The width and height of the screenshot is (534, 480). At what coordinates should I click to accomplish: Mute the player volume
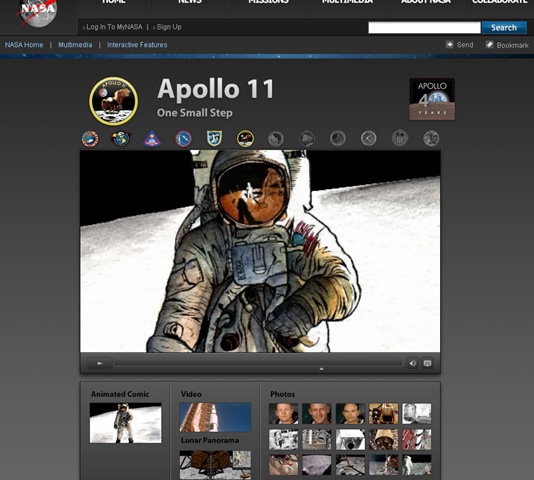pos(413,363)
